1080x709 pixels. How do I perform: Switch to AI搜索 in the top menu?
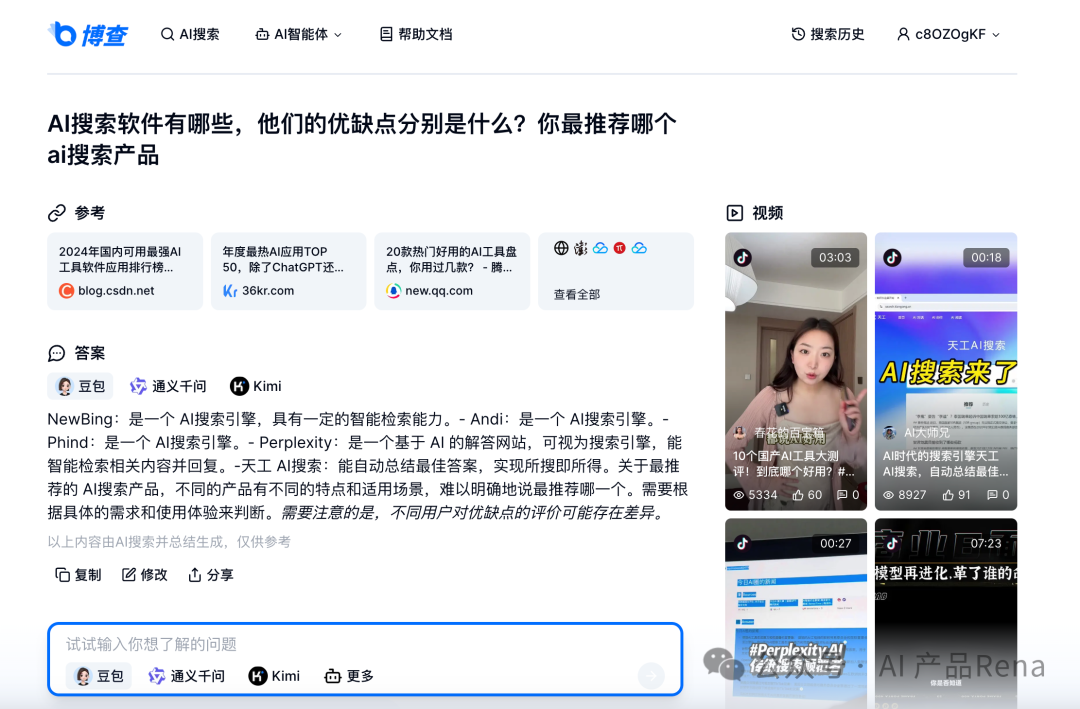[190, 33]
